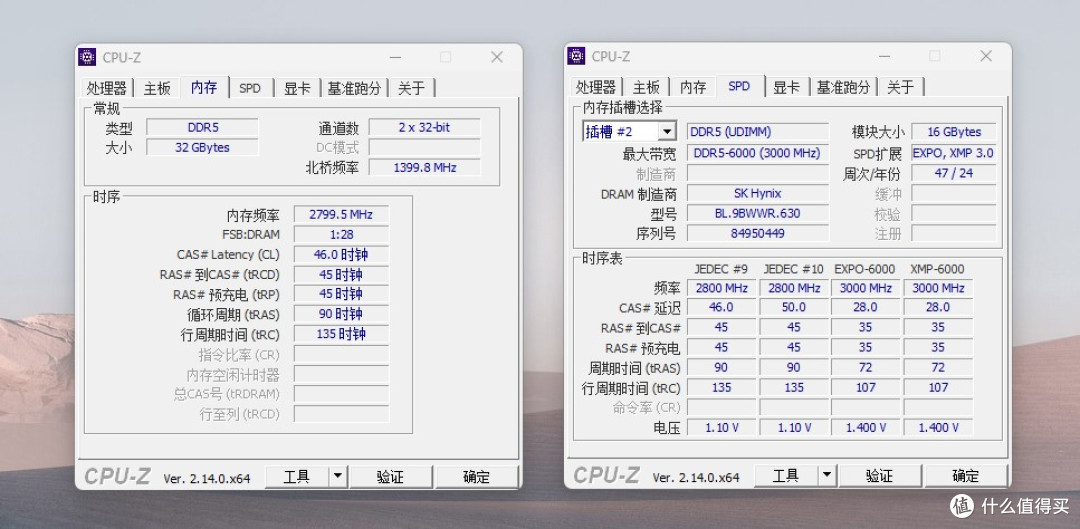Open 显卡 tab in left CPU-Z window
The image size is (1080, 529).
[298, 88]
